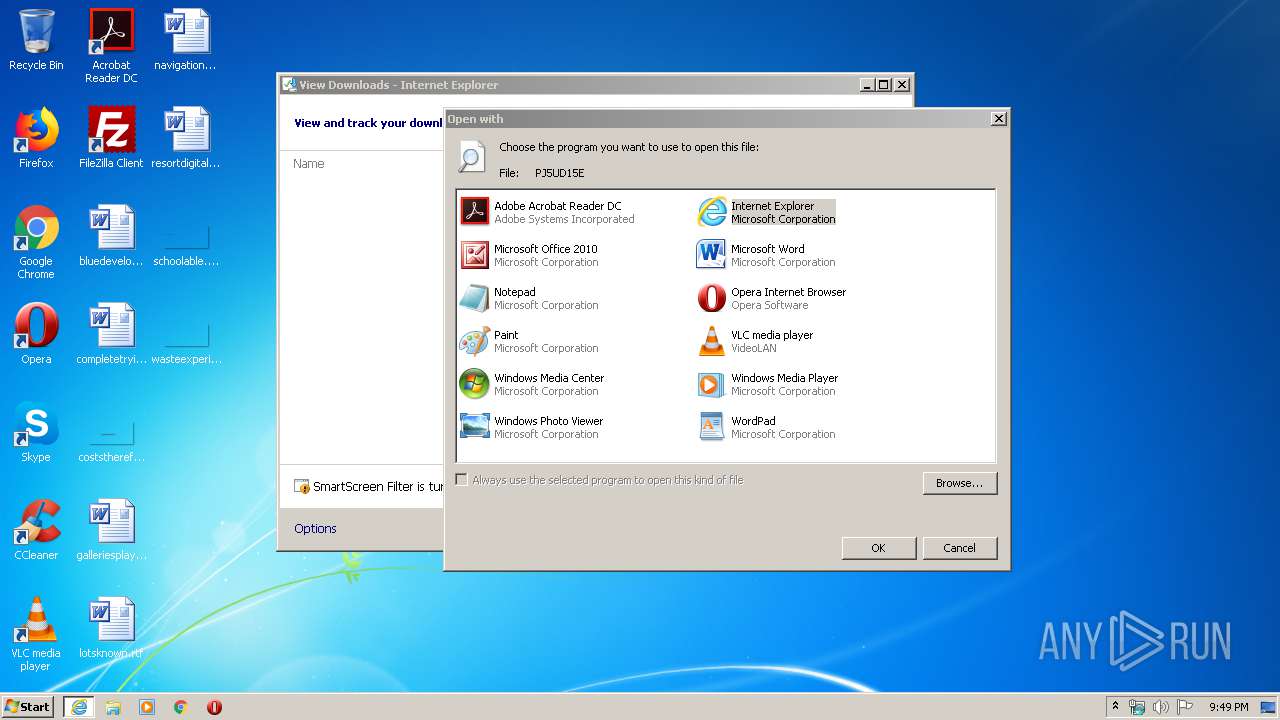Close the Open with dialog
Image resolution: width=1280 pixels, height=720 pixels.
point(998,119)
